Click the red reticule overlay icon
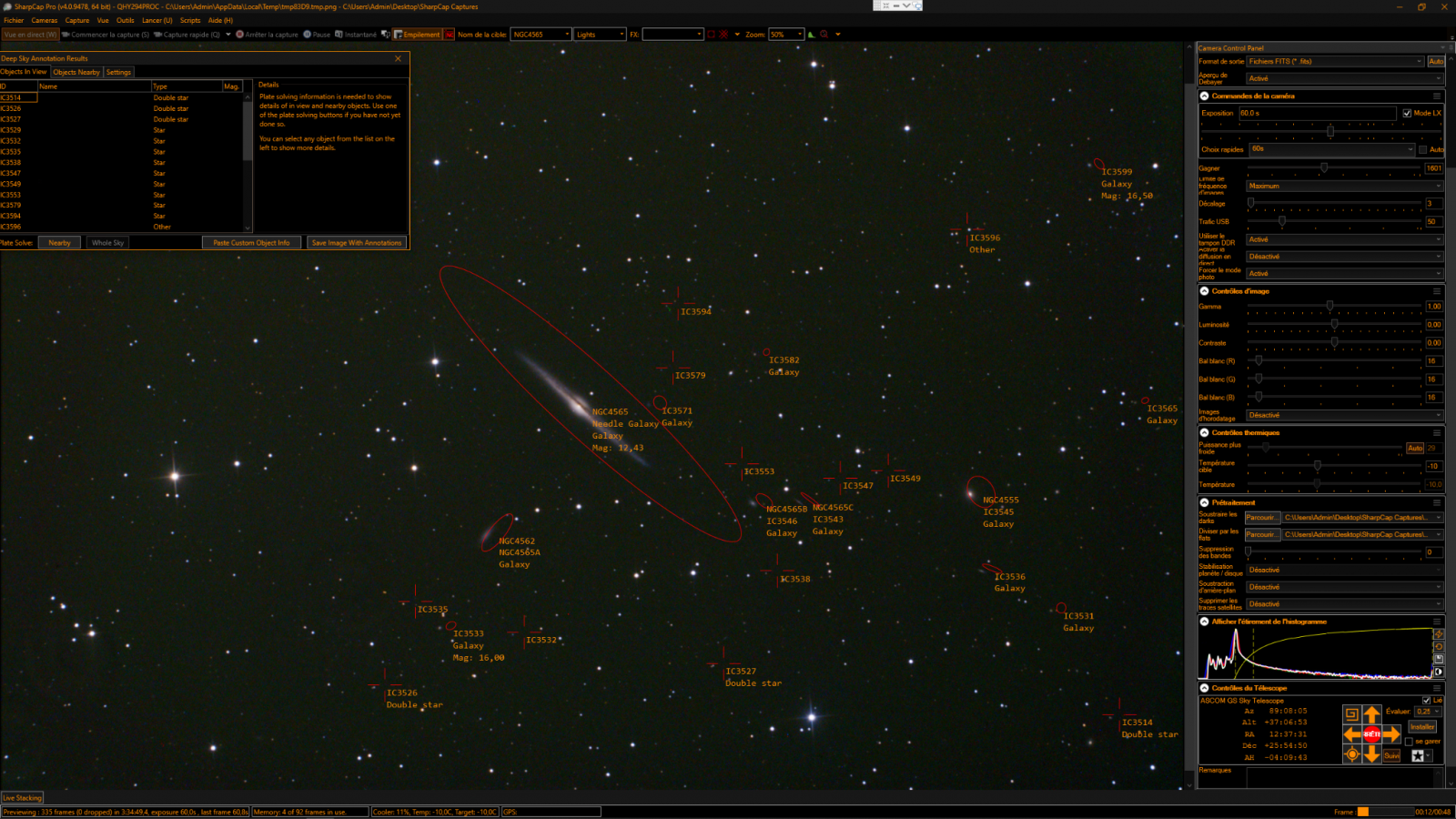 tap(723, 35)
